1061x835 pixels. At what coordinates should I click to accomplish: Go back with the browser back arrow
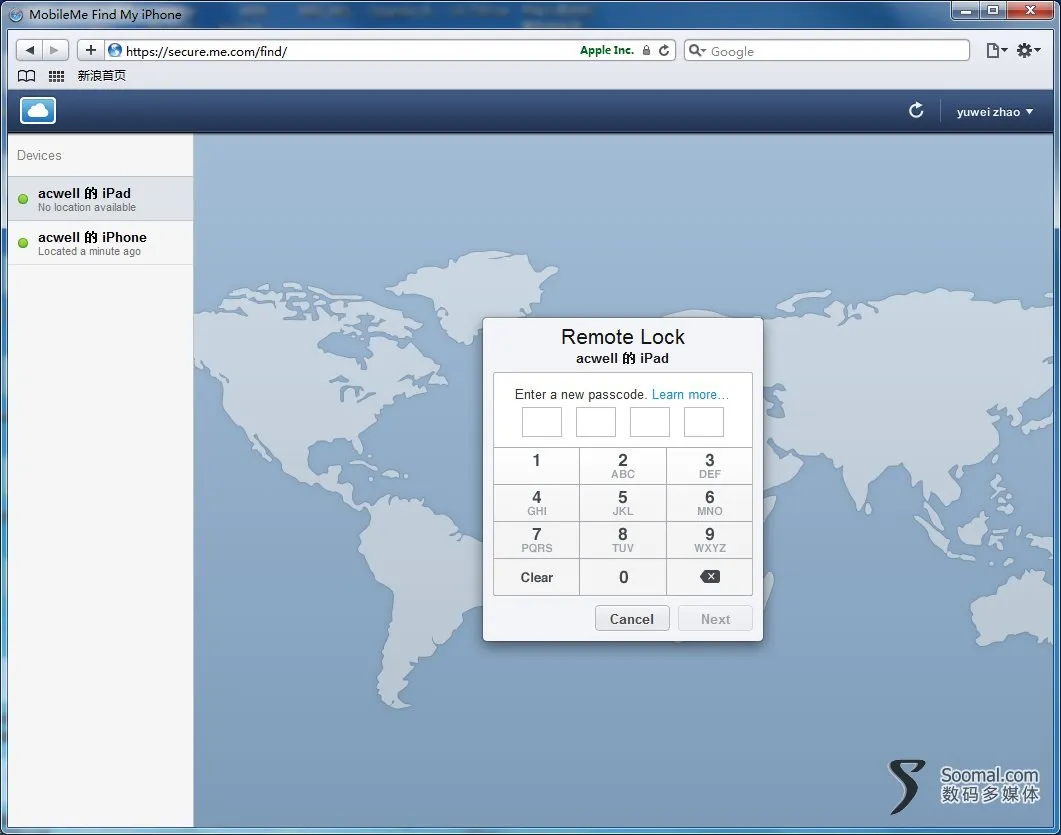29,50
